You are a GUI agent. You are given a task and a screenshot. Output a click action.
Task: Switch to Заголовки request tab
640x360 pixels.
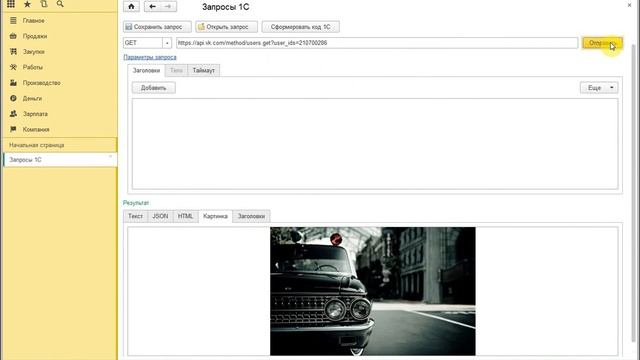point(146,71)
